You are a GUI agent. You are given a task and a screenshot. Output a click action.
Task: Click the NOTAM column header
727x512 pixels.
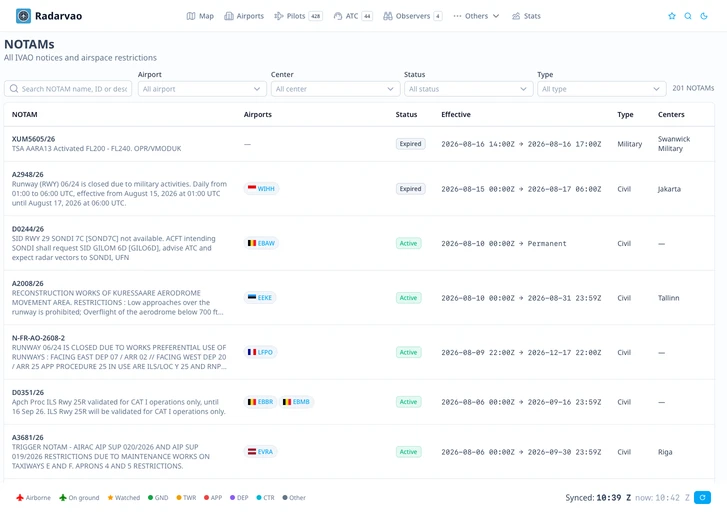[25, 114]
